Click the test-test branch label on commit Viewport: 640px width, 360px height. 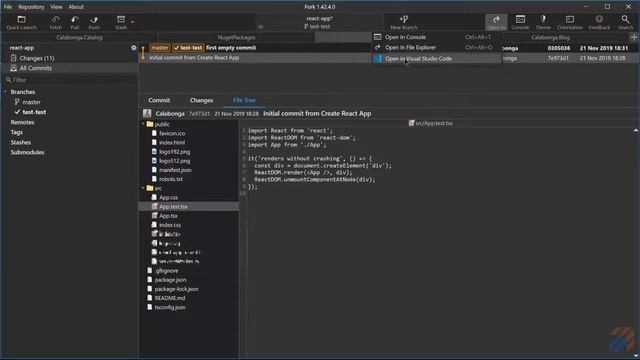[x=188, y=48]
